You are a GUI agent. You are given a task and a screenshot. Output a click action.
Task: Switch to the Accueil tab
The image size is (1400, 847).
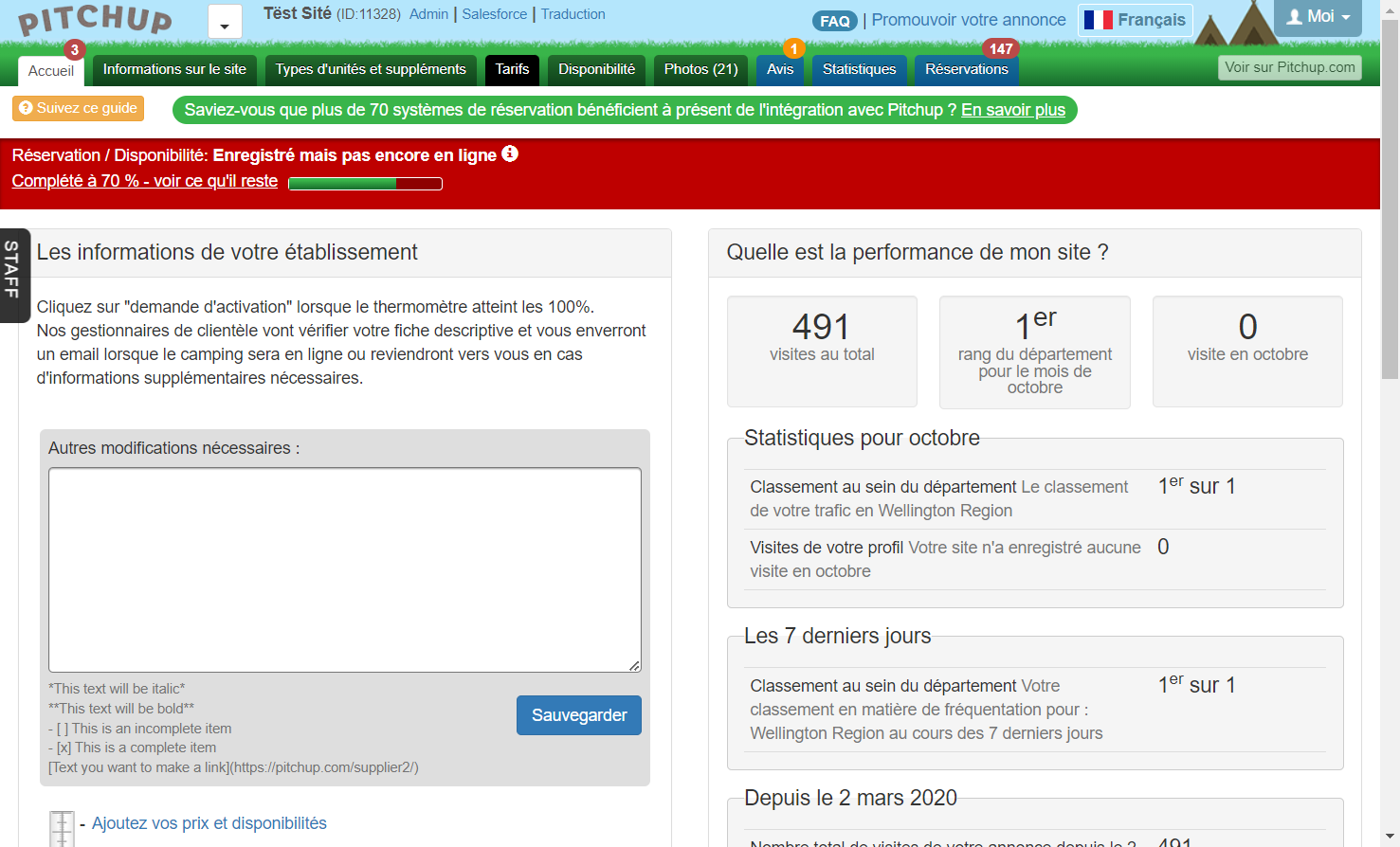click(51, 71)
